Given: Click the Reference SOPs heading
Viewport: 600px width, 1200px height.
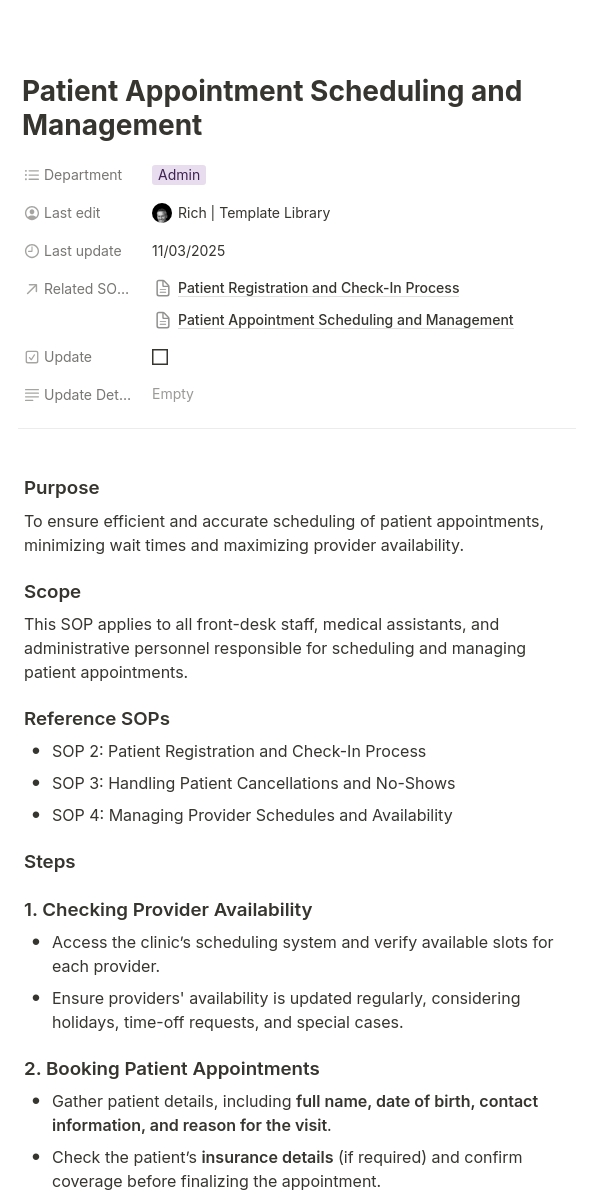Looking at the screenshot, I should click(97, 719).
